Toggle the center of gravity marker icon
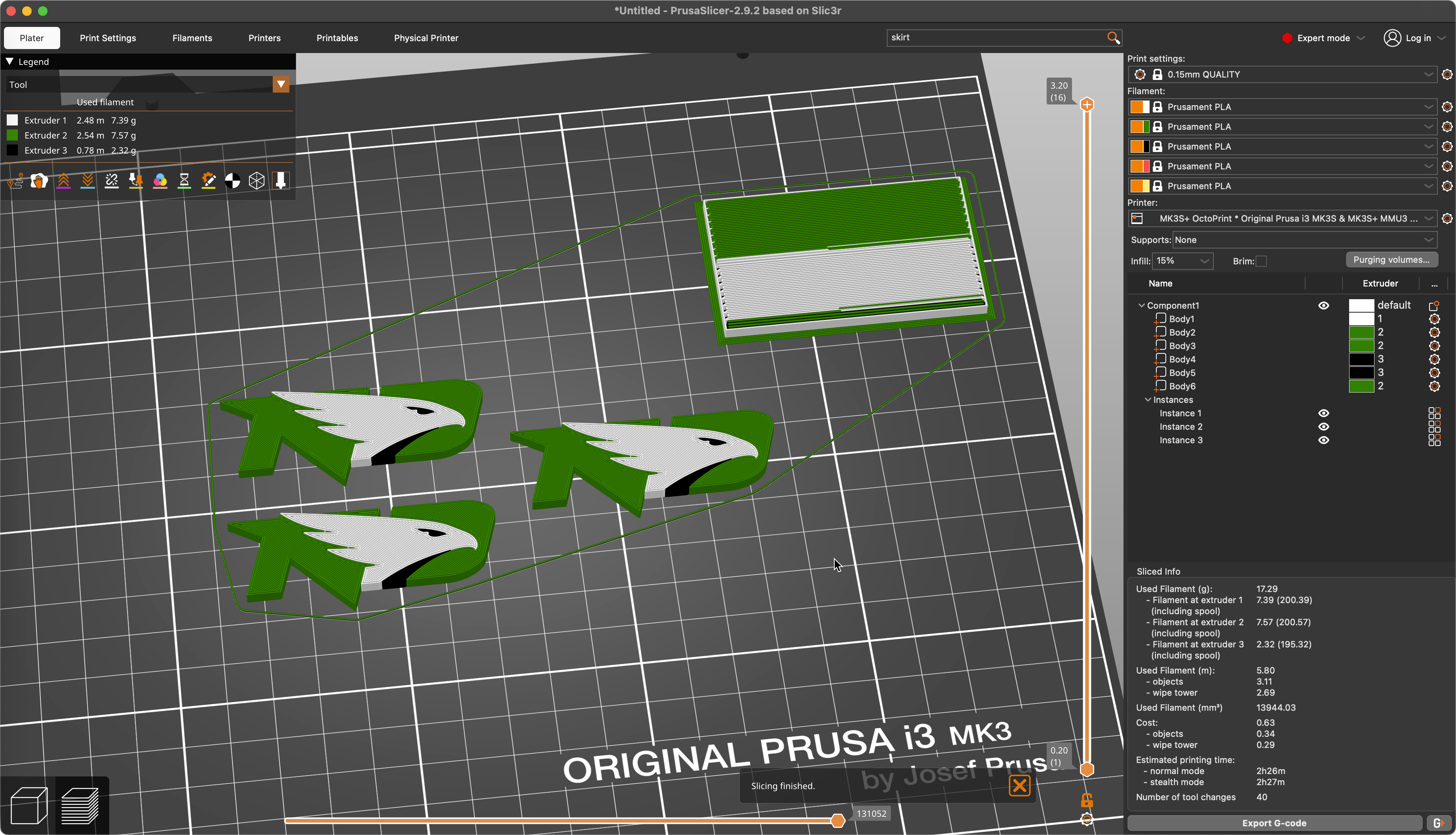Image resolution: width=1456 pixels, height=835 pixels. point(232,181)
